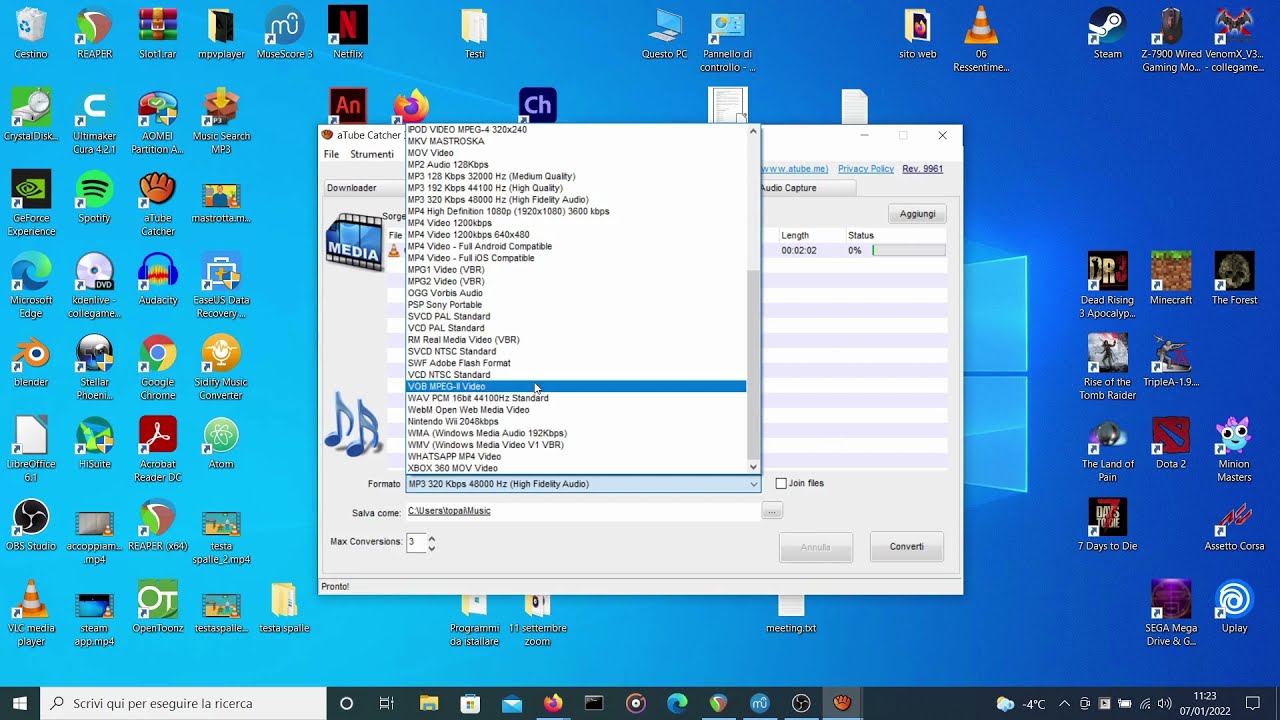The image size is (1280, 720).
Task: Select VOB MPEG-II Video format
Action: click(x=576, y=386)
